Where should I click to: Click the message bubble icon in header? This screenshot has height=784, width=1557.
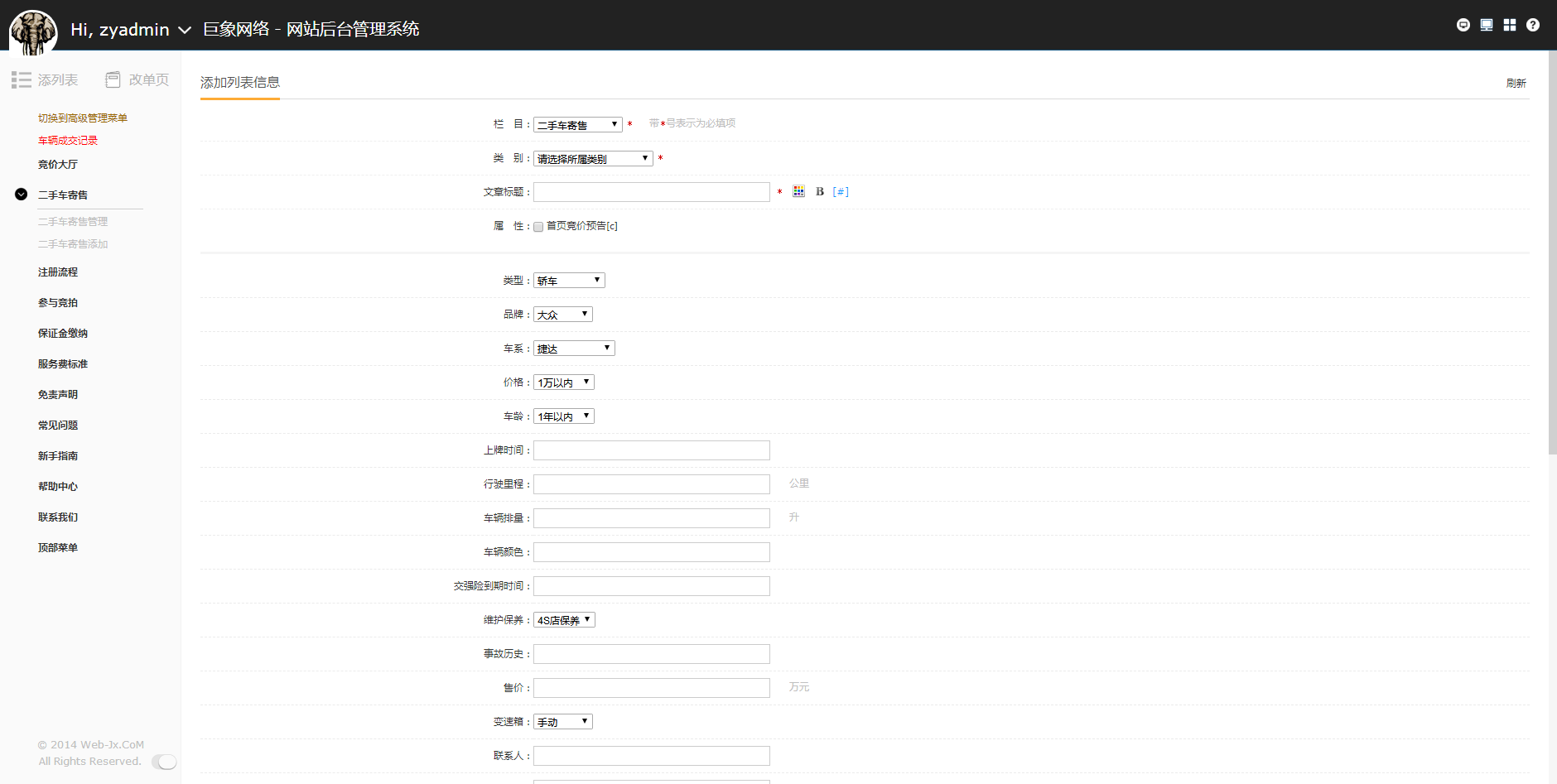click(x=1463, y=25)
